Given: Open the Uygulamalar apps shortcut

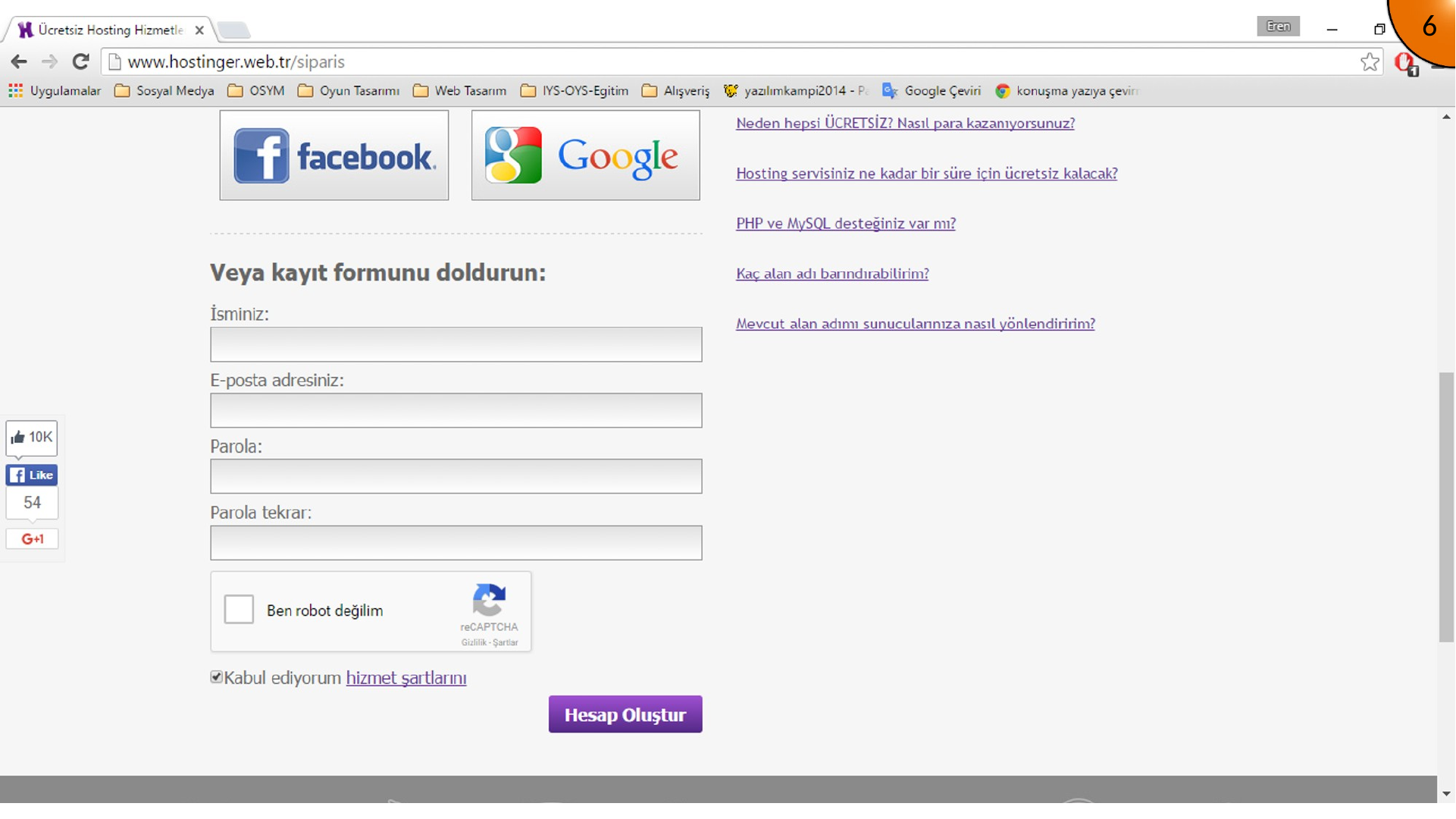Looking at the screenshot, I should [x=55, y=91].
